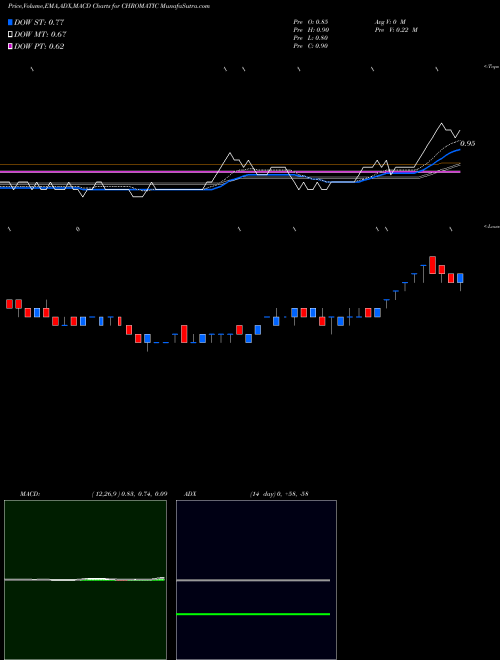Image resolution: width=500 pixels, height=660 pixels.
Task: Click the magenta horizontal DOW PT line
Action: pos(230,172)
